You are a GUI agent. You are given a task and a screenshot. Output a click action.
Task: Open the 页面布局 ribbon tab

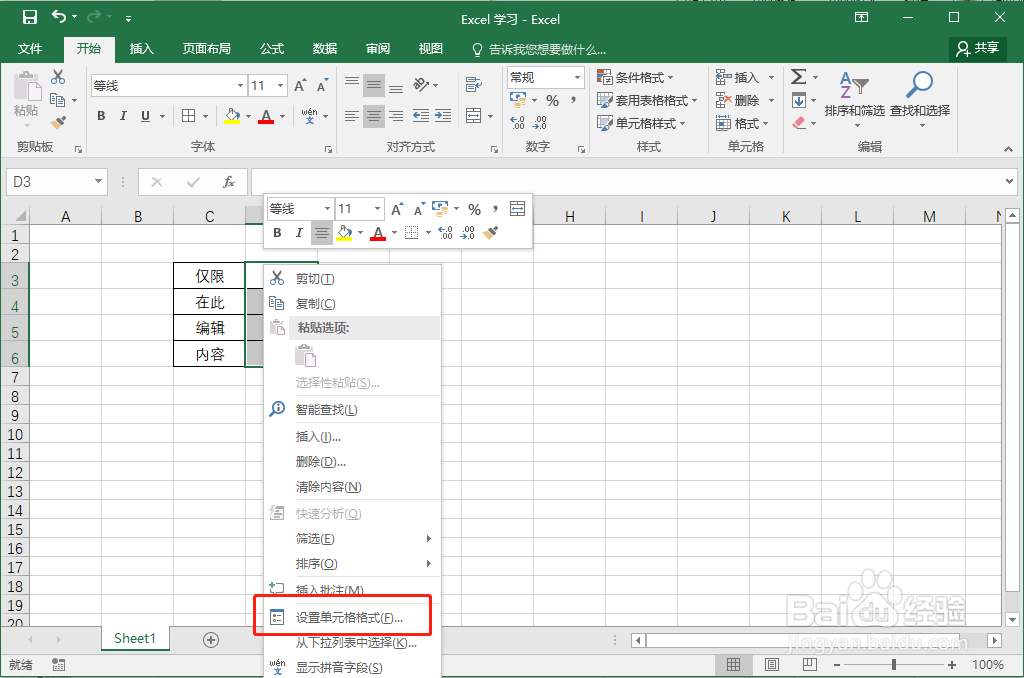[x=206, y=49]
